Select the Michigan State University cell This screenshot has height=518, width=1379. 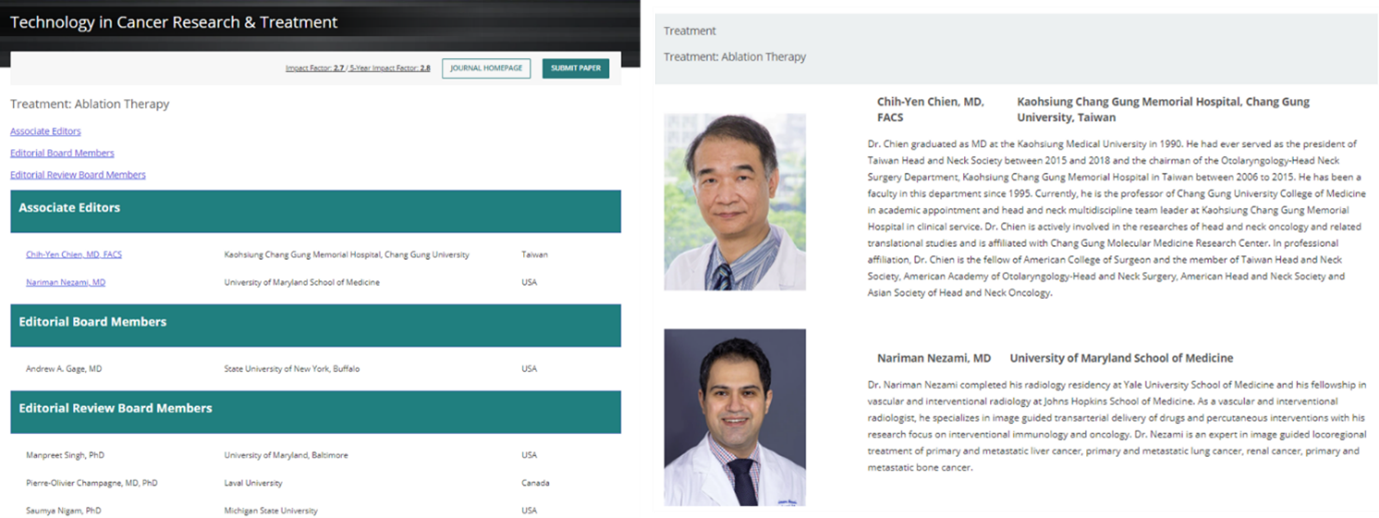coord(271,511)
